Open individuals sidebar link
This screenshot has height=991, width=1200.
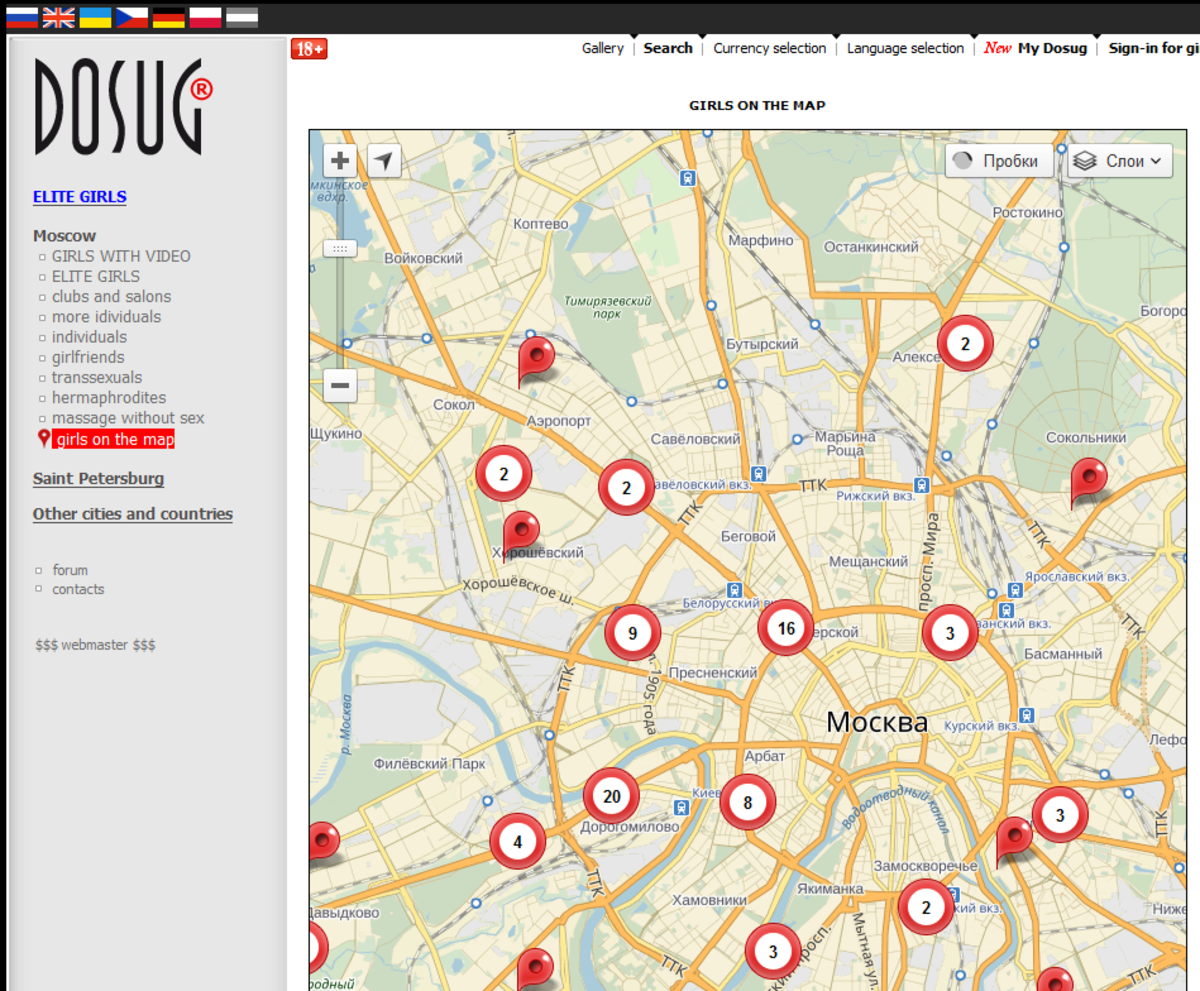point(89,337)
